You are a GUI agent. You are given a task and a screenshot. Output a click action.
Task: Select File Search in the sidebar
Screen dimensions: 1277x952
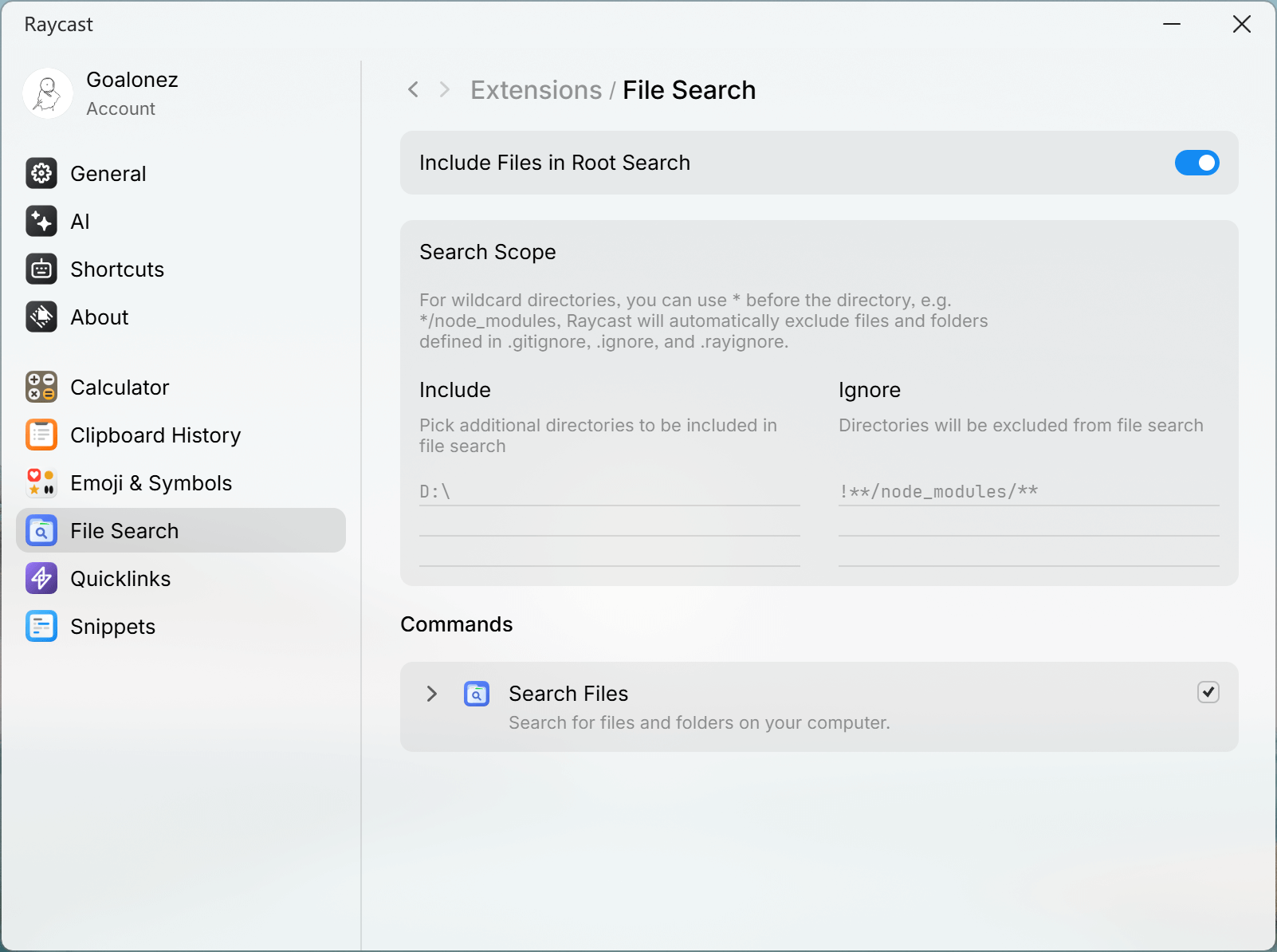point(181,530)
